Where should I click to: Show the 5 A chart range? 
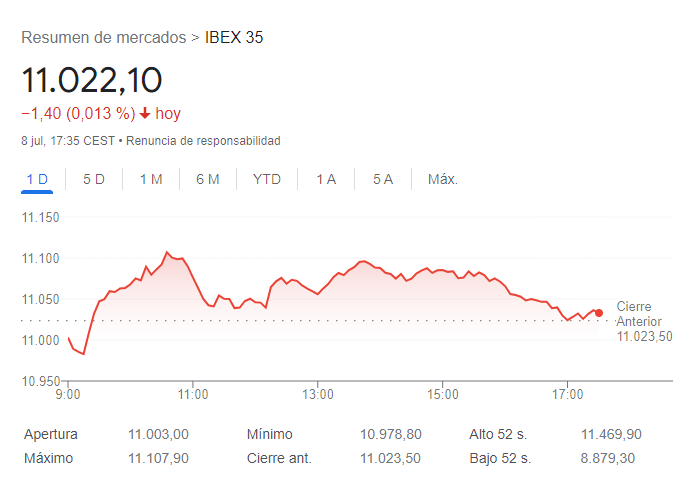pyautogui.click(x=383, y=180)
